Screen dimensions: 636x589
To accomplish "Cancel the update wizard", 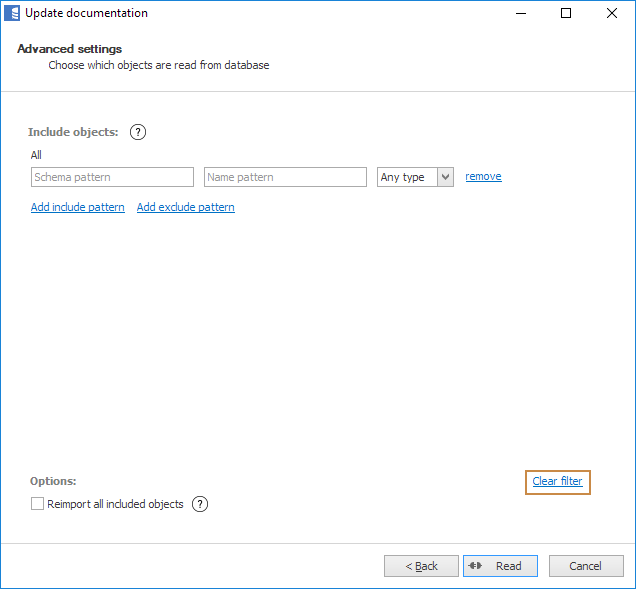I will click(585, 566).
